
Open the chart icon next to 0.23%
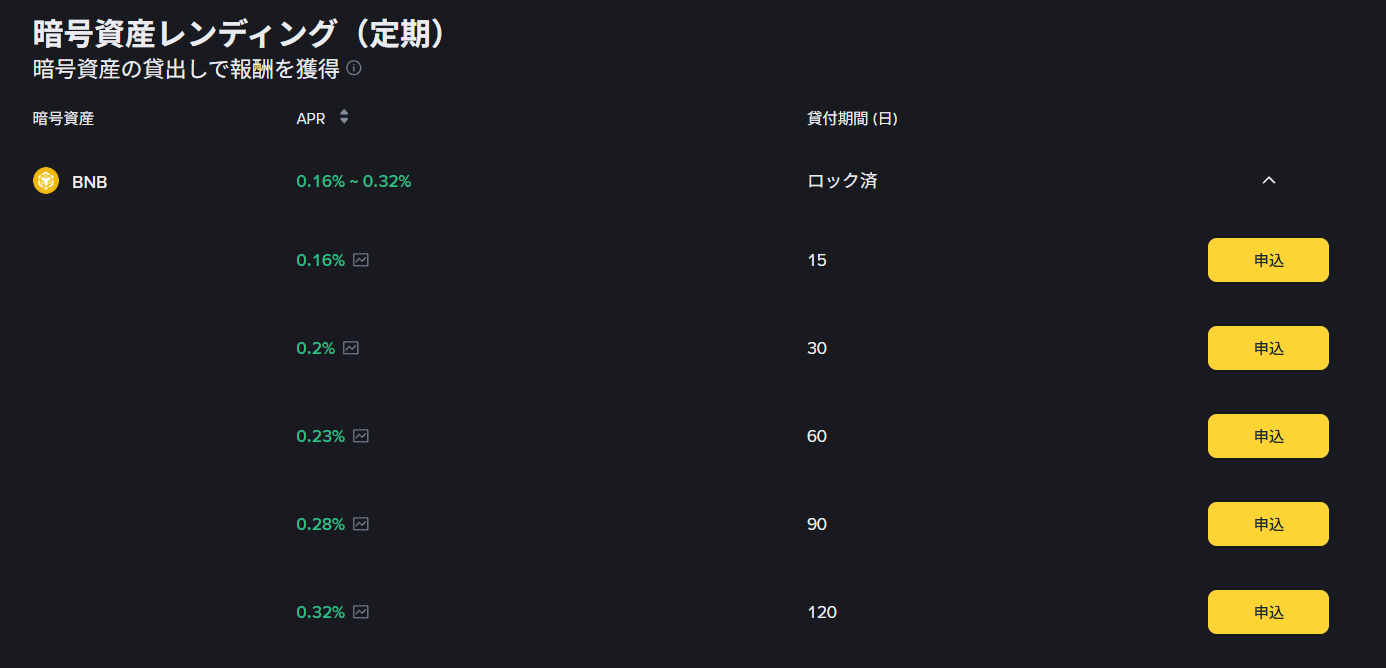[361, 436]
